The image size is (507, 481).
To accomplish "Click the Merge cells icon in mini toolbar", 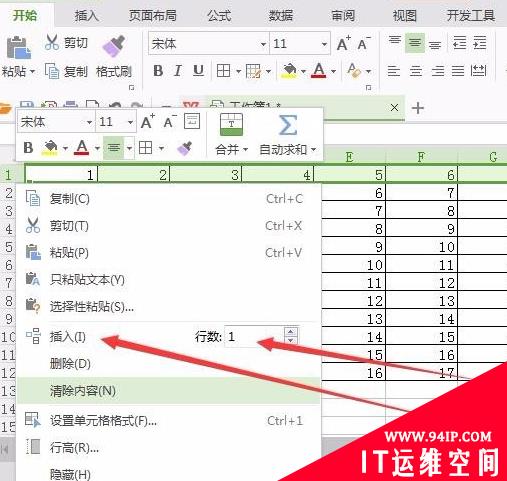I will point(231,124).
